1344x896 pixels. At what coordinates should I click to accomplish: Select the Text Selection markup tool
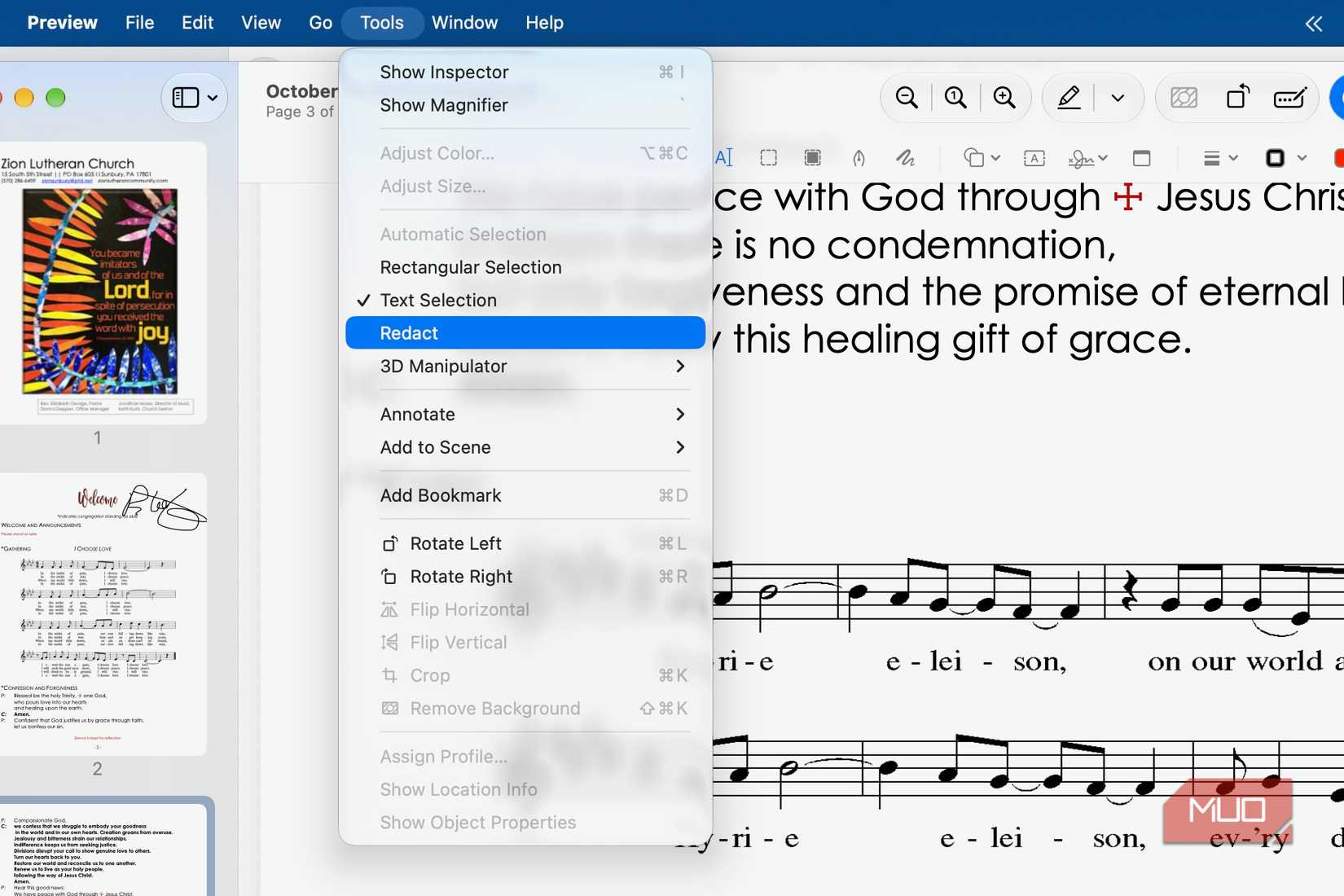[724, 158]
